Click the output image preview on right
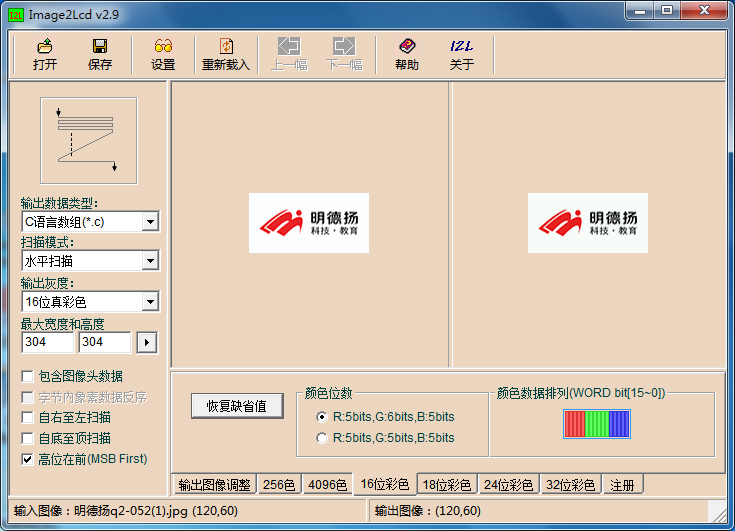This screenshot has height=531, width=735. pyautogui.click(x=588, y=223)
